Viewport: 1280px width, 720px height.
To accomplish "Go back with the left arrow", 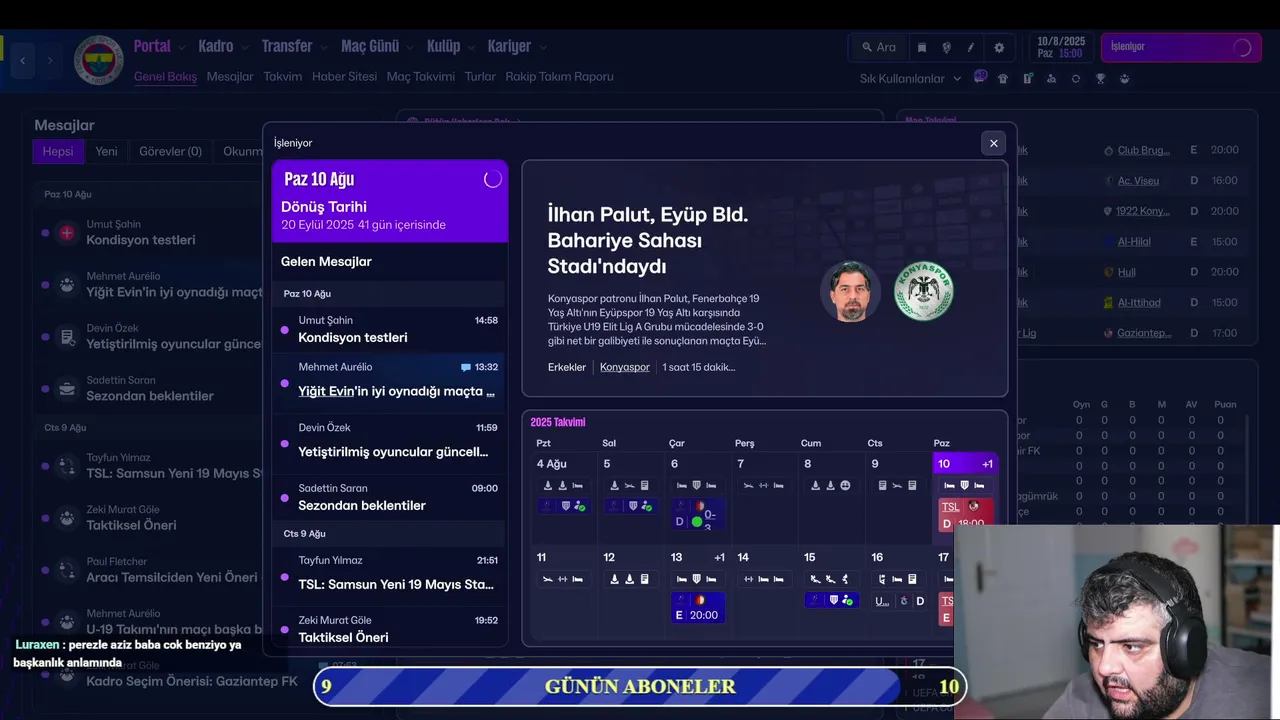I will pos(23,60).
